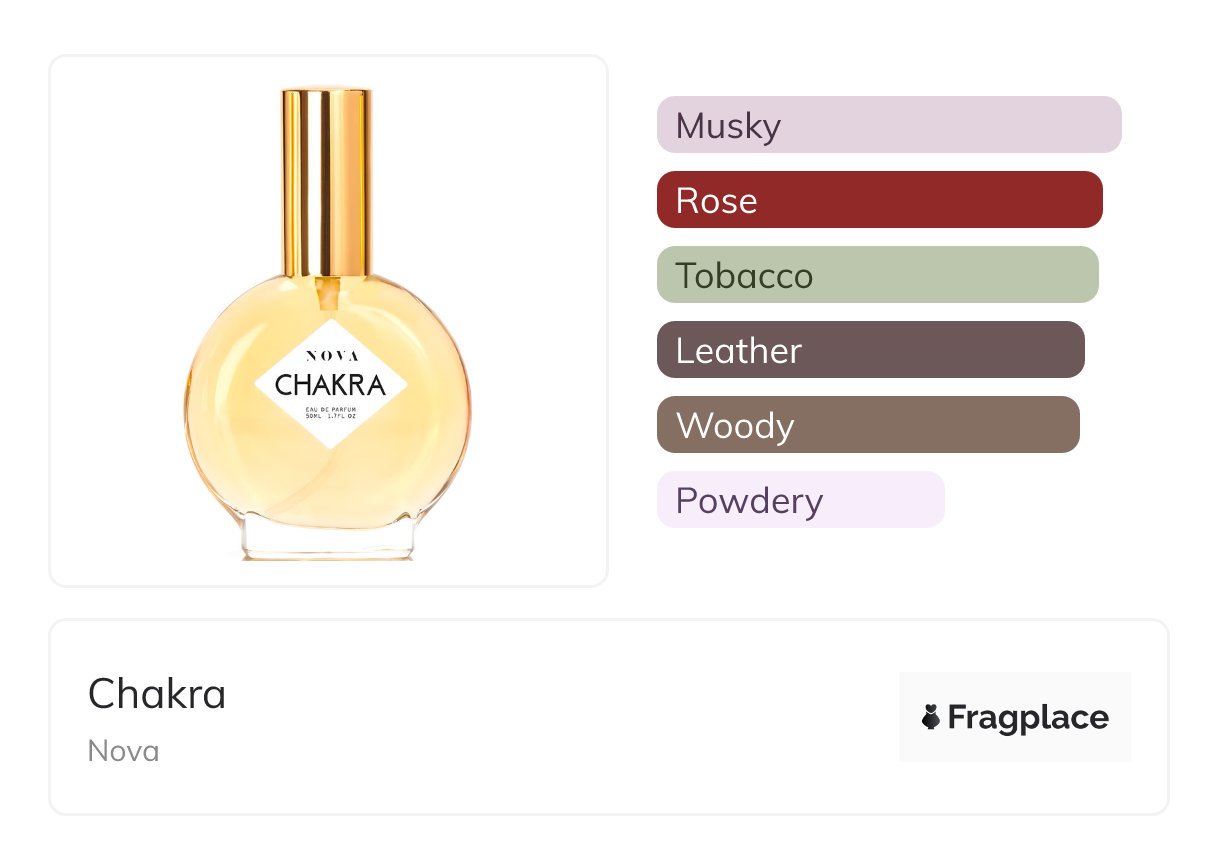Screen dimensions: 1218x864
Task: Select the Powdery accord bar
Action: pos(800,500)
